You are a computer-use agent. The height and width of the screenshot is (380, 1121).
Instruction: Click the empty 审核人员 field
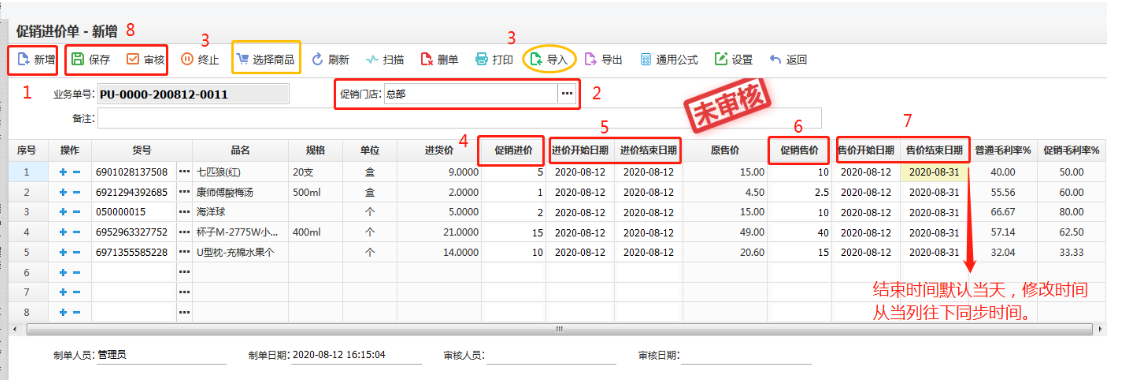click(x=551, y=354)
